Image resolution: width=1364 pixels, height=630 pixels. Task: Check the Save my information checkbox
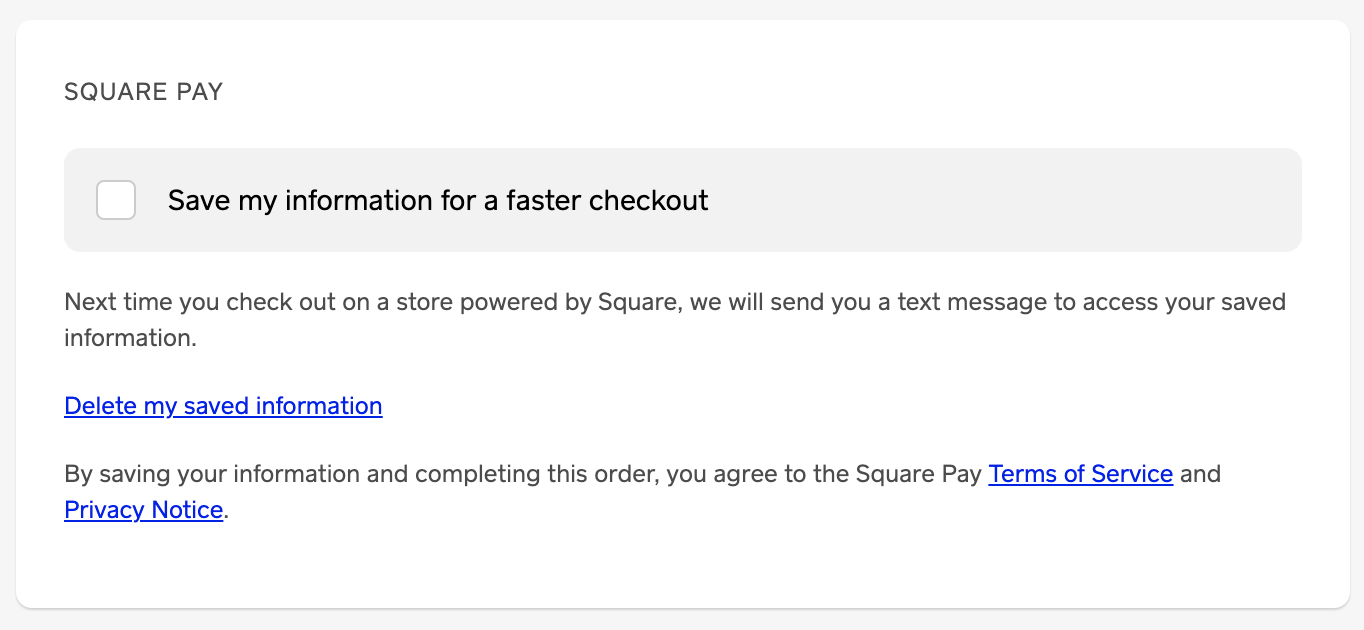[x=116, y=200]
